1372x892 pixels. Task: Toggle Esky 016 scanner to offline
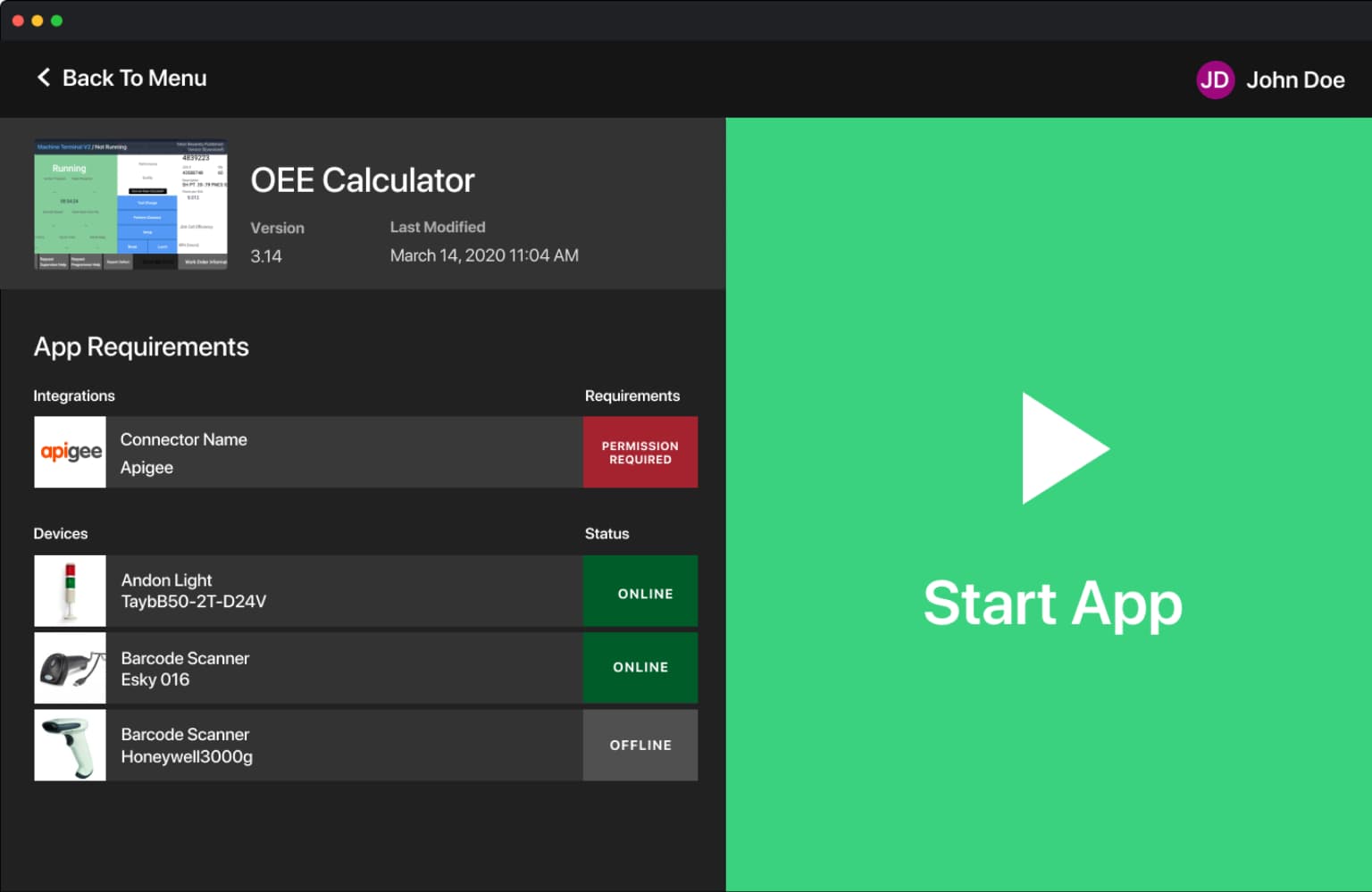tap(640, 668)
